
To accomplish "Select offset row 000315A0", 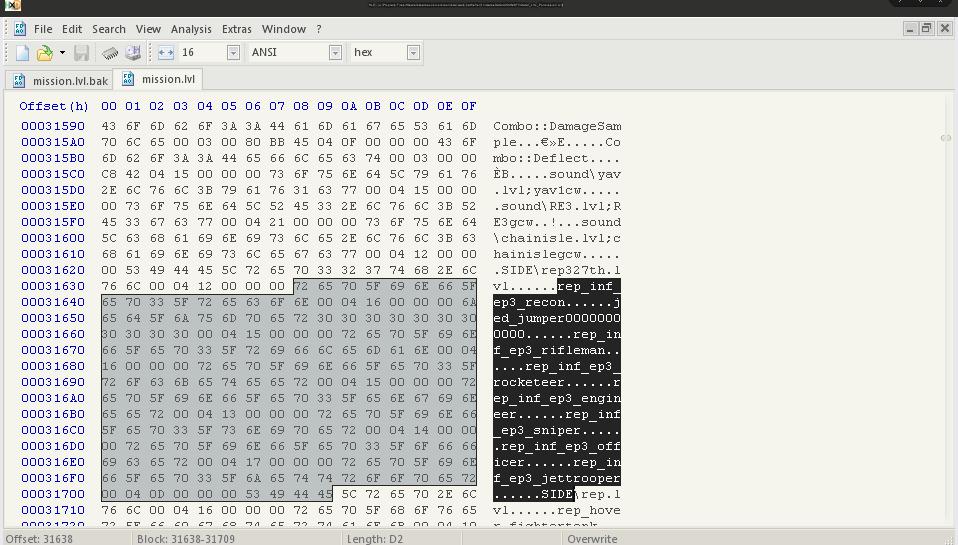I will pyautogui.click(x=53, y=142).
